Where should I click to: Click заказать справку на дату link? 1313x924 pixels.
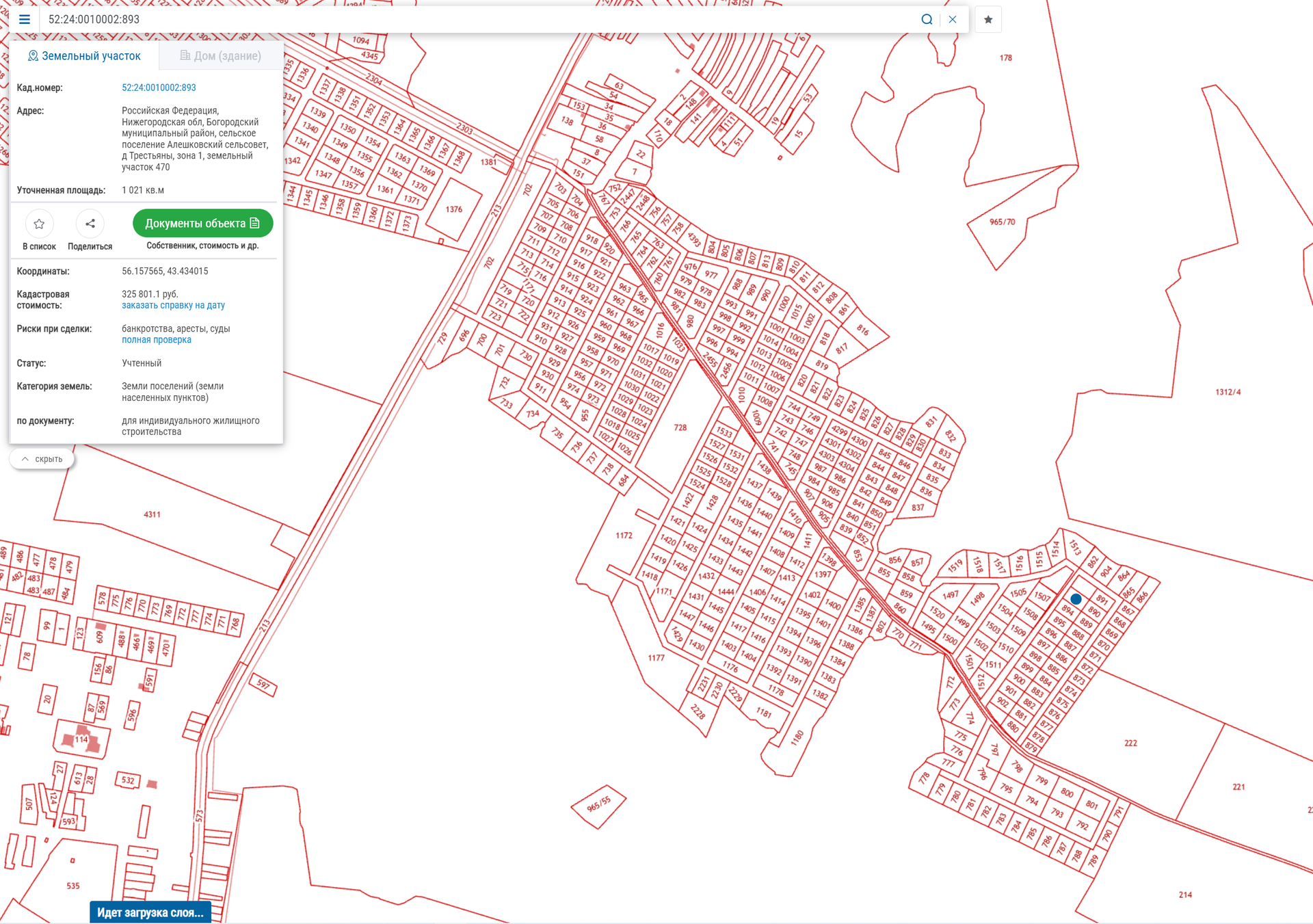click(173, 305)
